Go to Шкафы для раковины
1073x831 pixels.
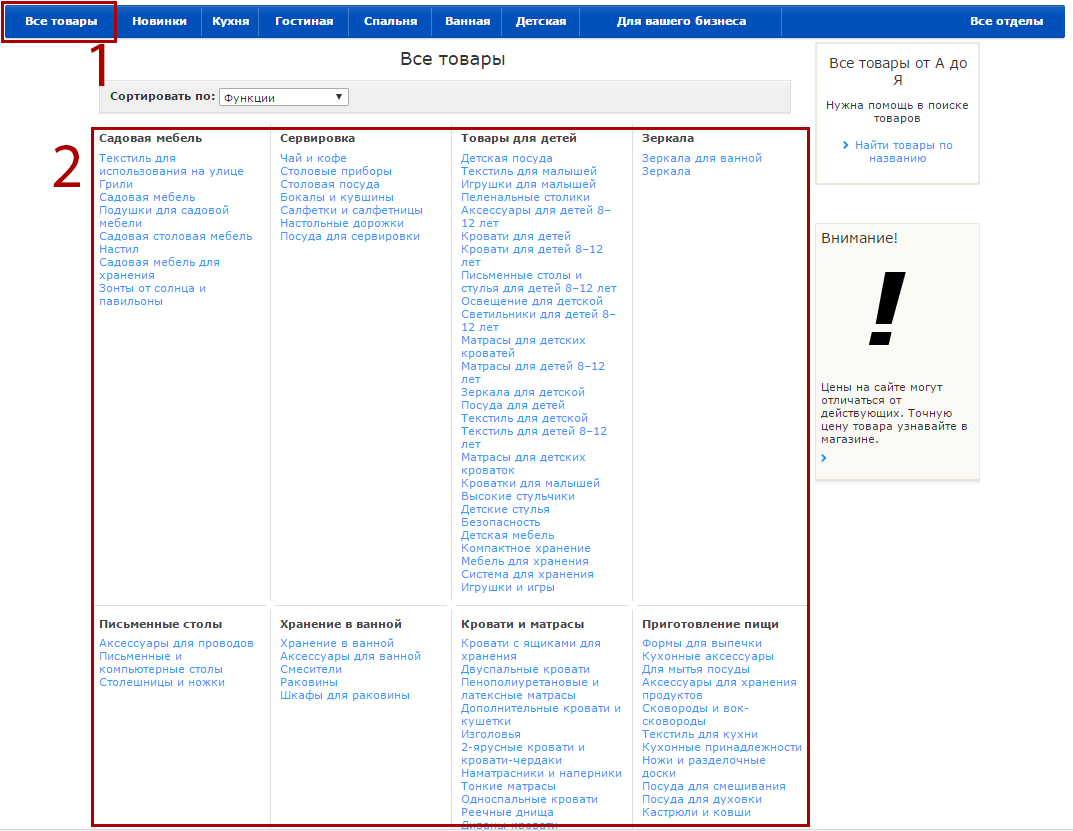pyautogui.click(x=345, y=695)
